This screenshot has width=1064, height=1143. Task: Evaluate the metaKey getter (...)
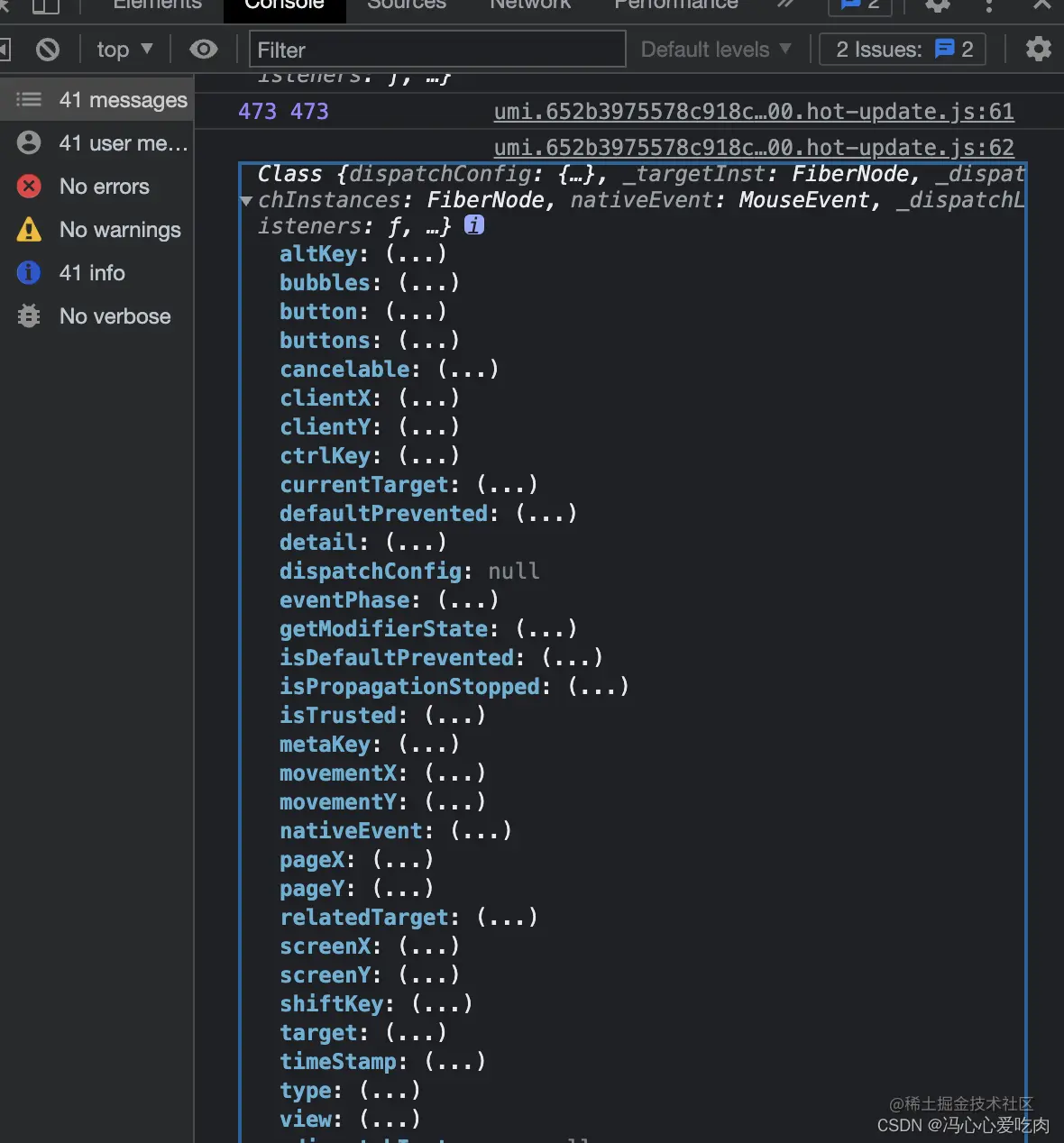click(429, 745)
